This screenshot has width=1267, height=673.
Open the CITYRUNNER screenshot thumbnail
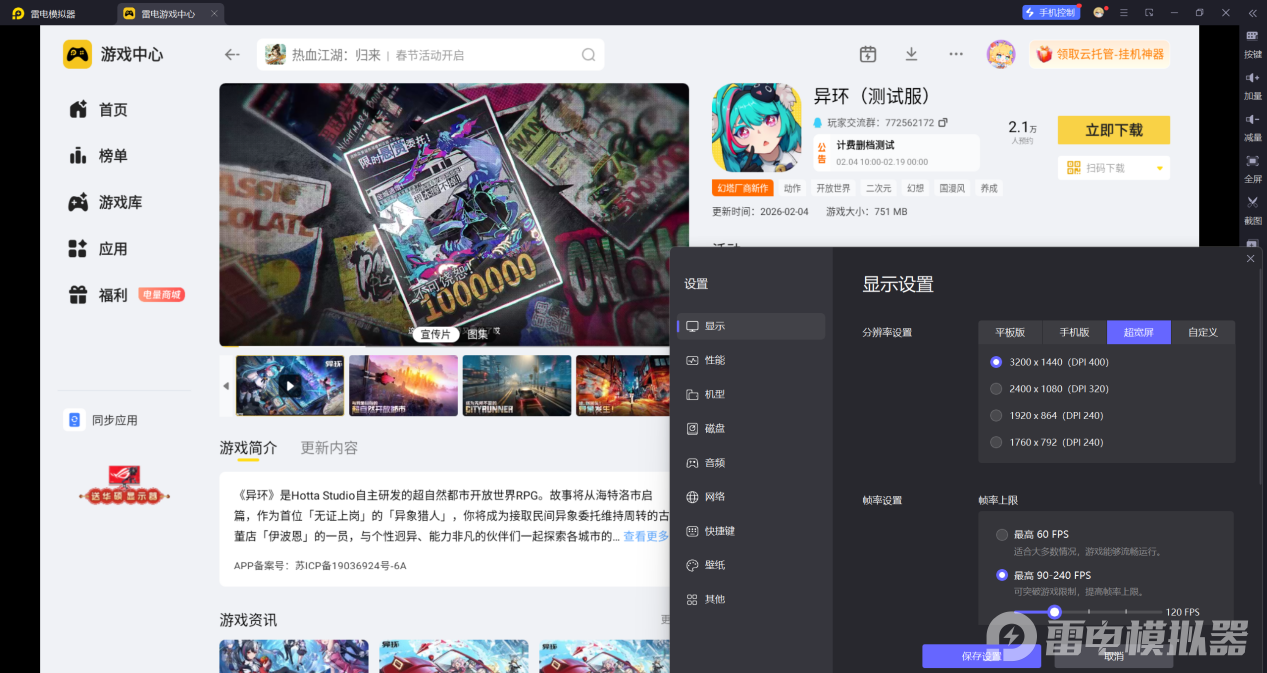pos(517,385)
